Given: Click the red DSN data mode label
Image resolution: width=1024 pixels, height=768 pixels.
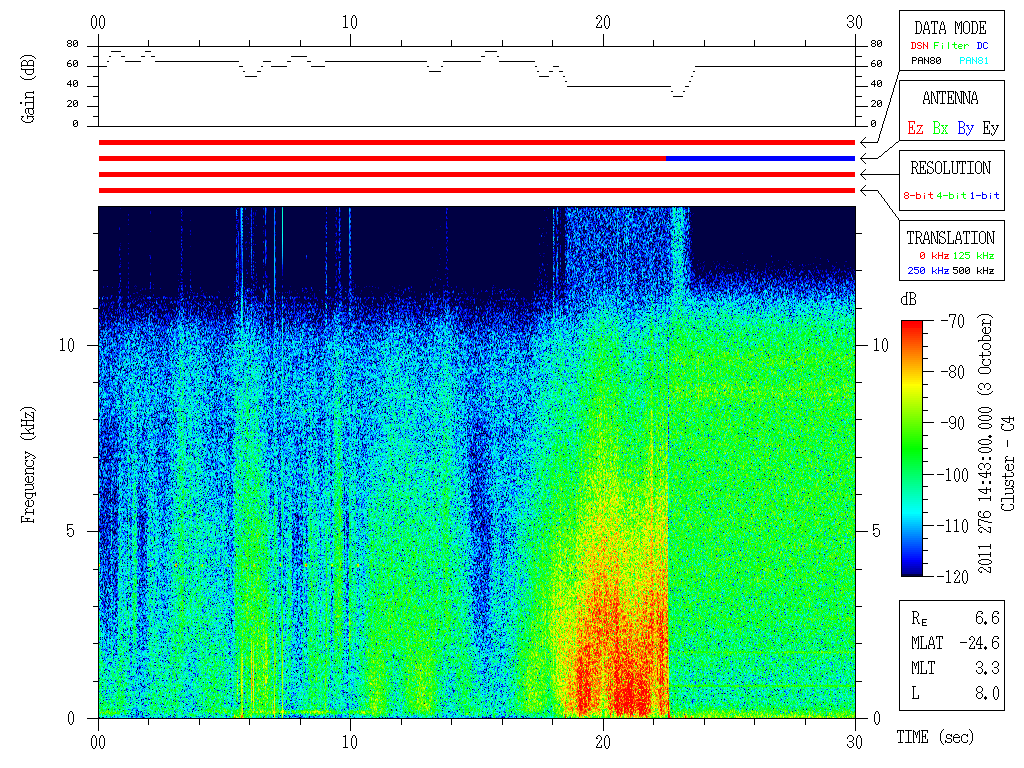Looking at the screenshot, I should [x=919, y=46].
